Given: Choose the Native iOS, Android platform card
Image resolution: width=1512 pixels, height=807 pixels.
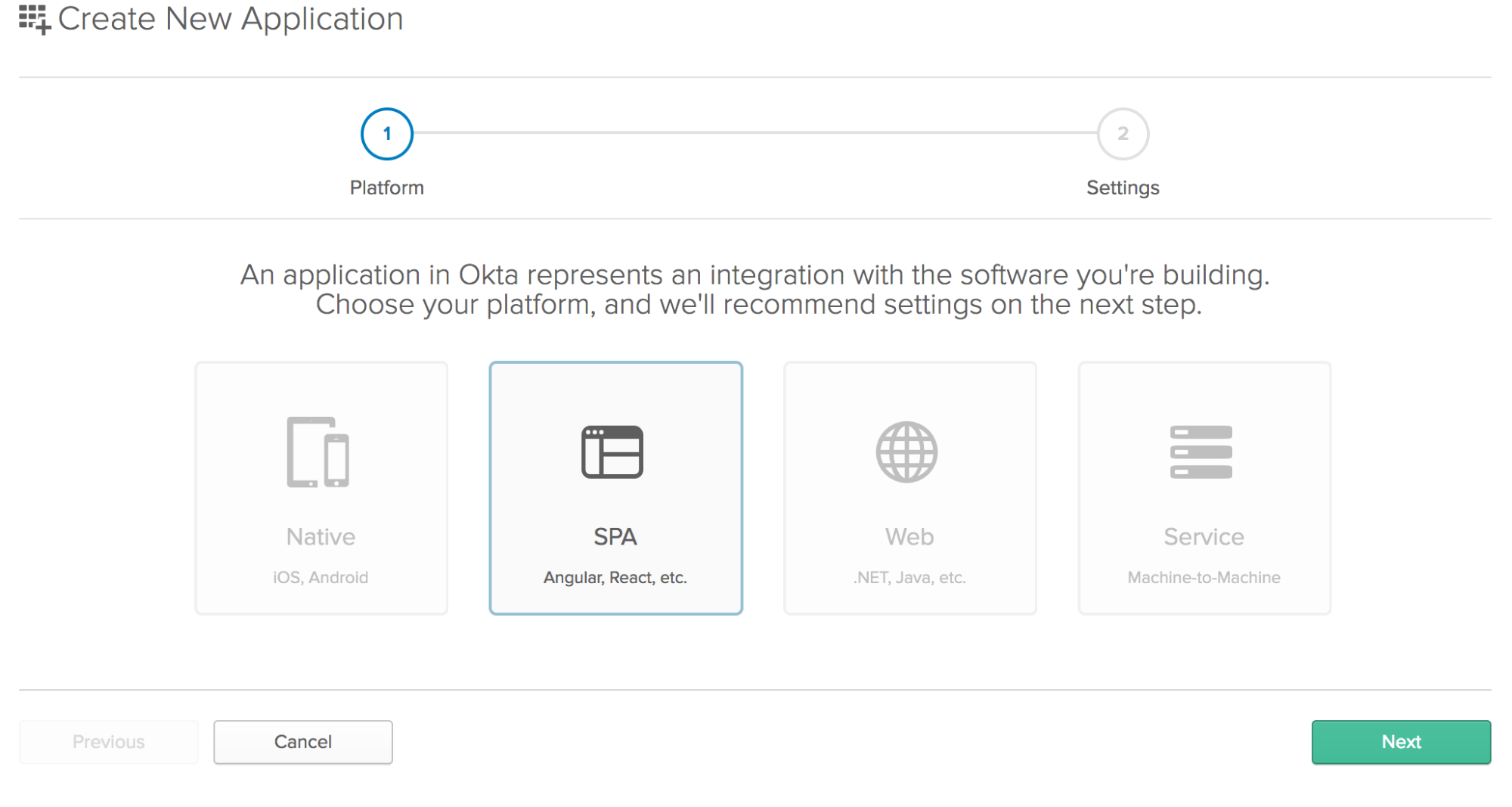Looking at the screenshot, I should (321, 486).
